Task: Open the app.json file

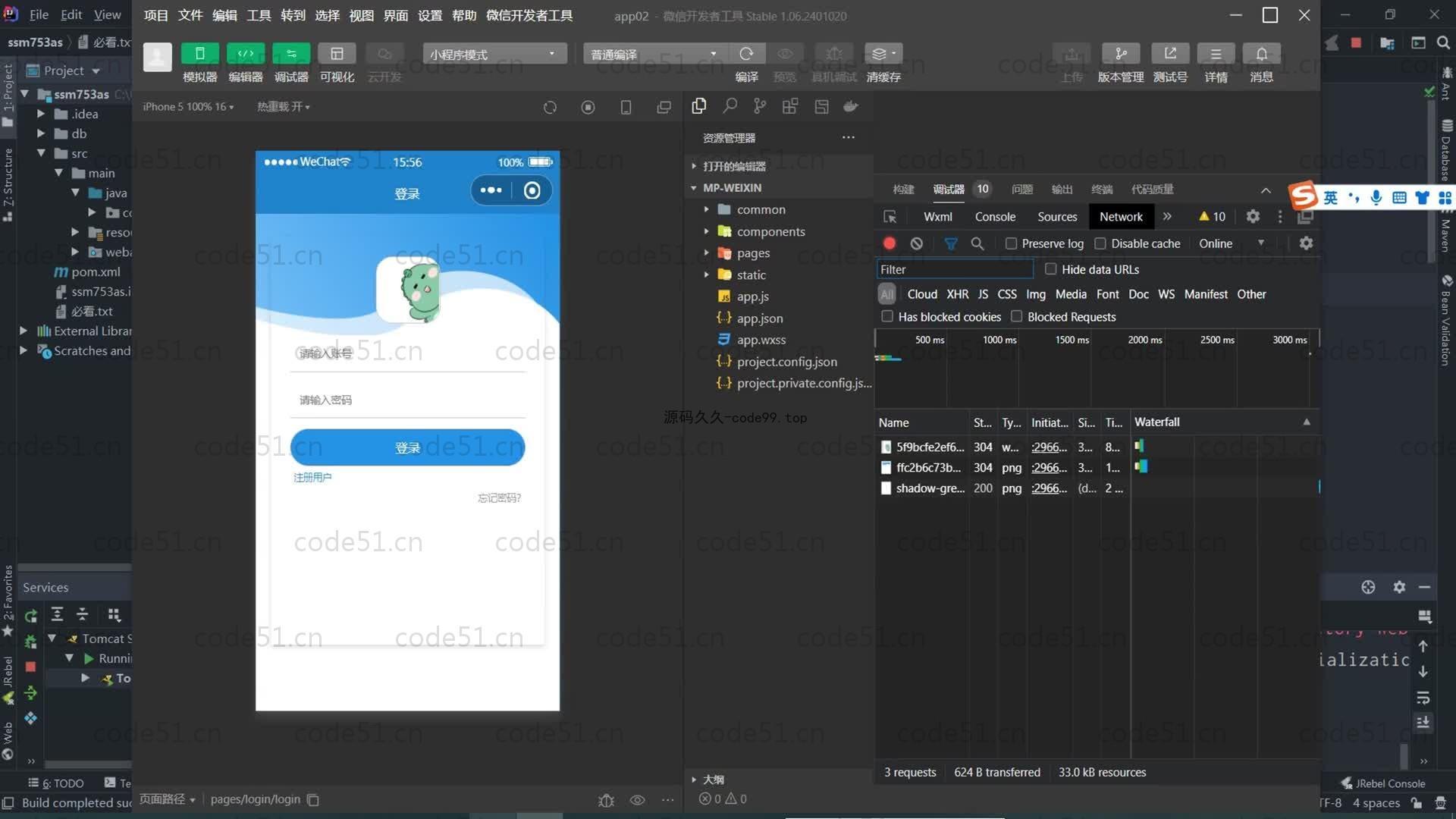Action: click(x=760, y=318)
